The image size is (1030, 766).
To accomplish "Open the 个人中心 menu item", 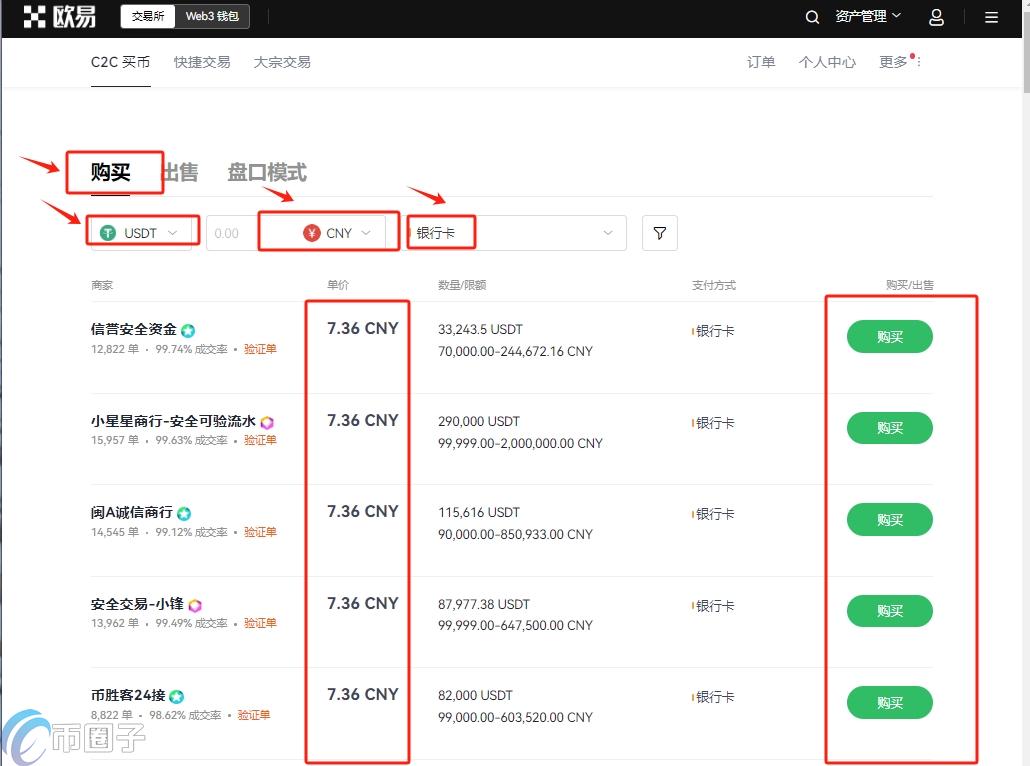I will 827,62.
